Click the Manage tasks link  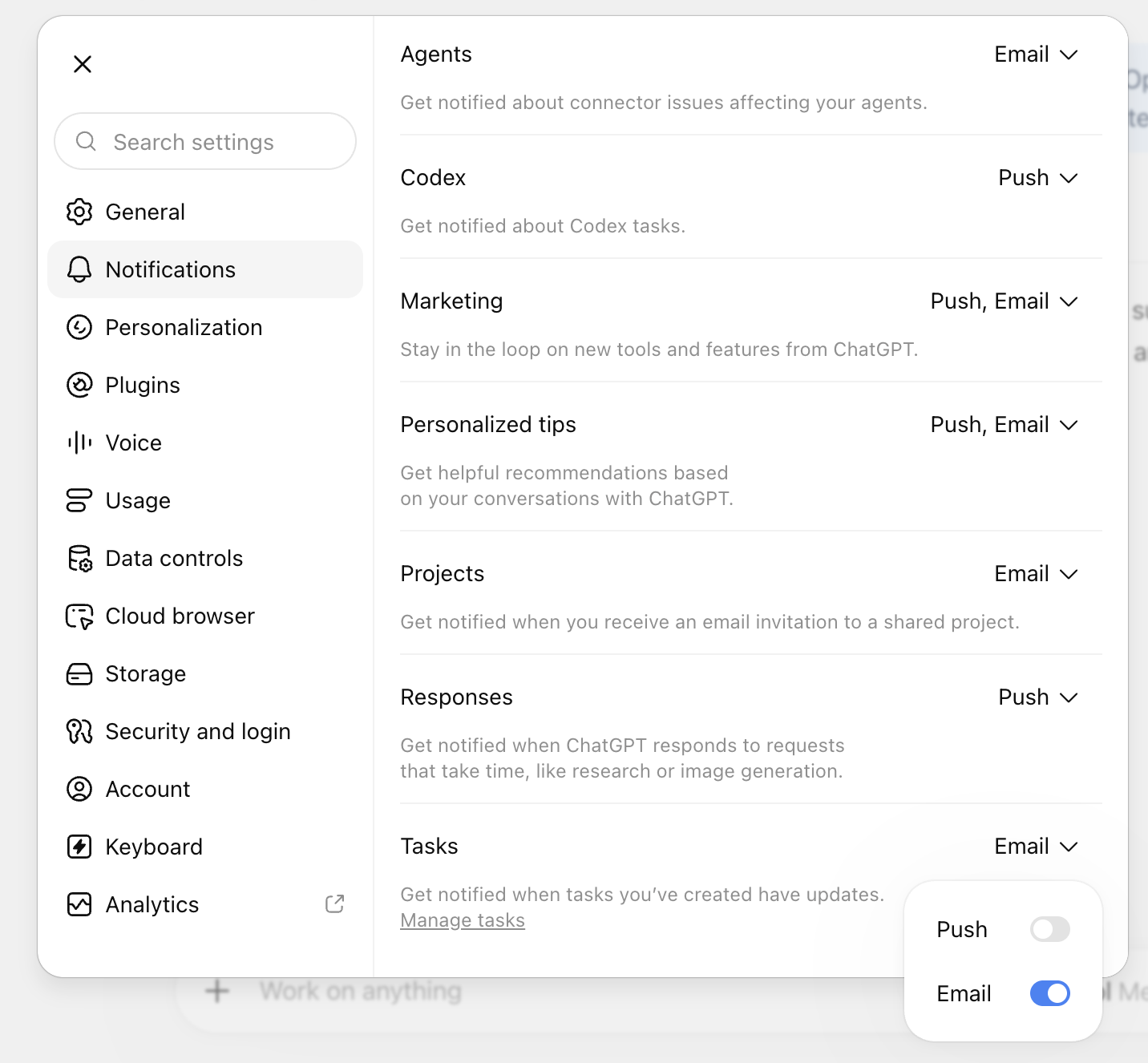463,920
